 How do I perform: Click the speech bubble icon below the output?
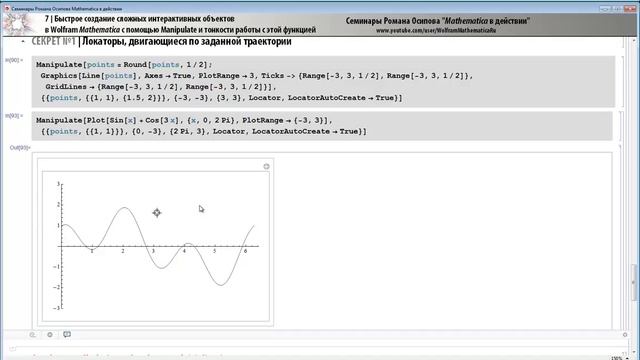67,334
